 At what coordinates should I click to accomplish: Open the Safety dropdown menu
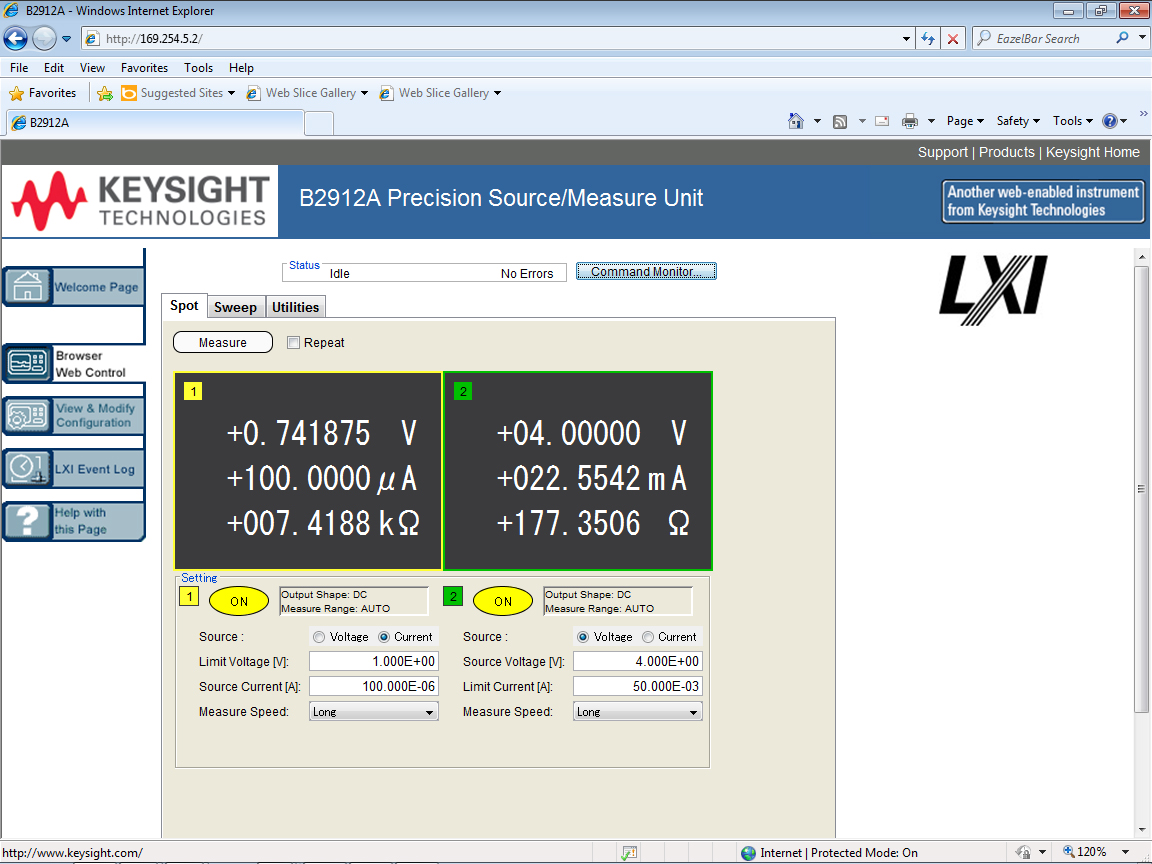[1018, 121]
